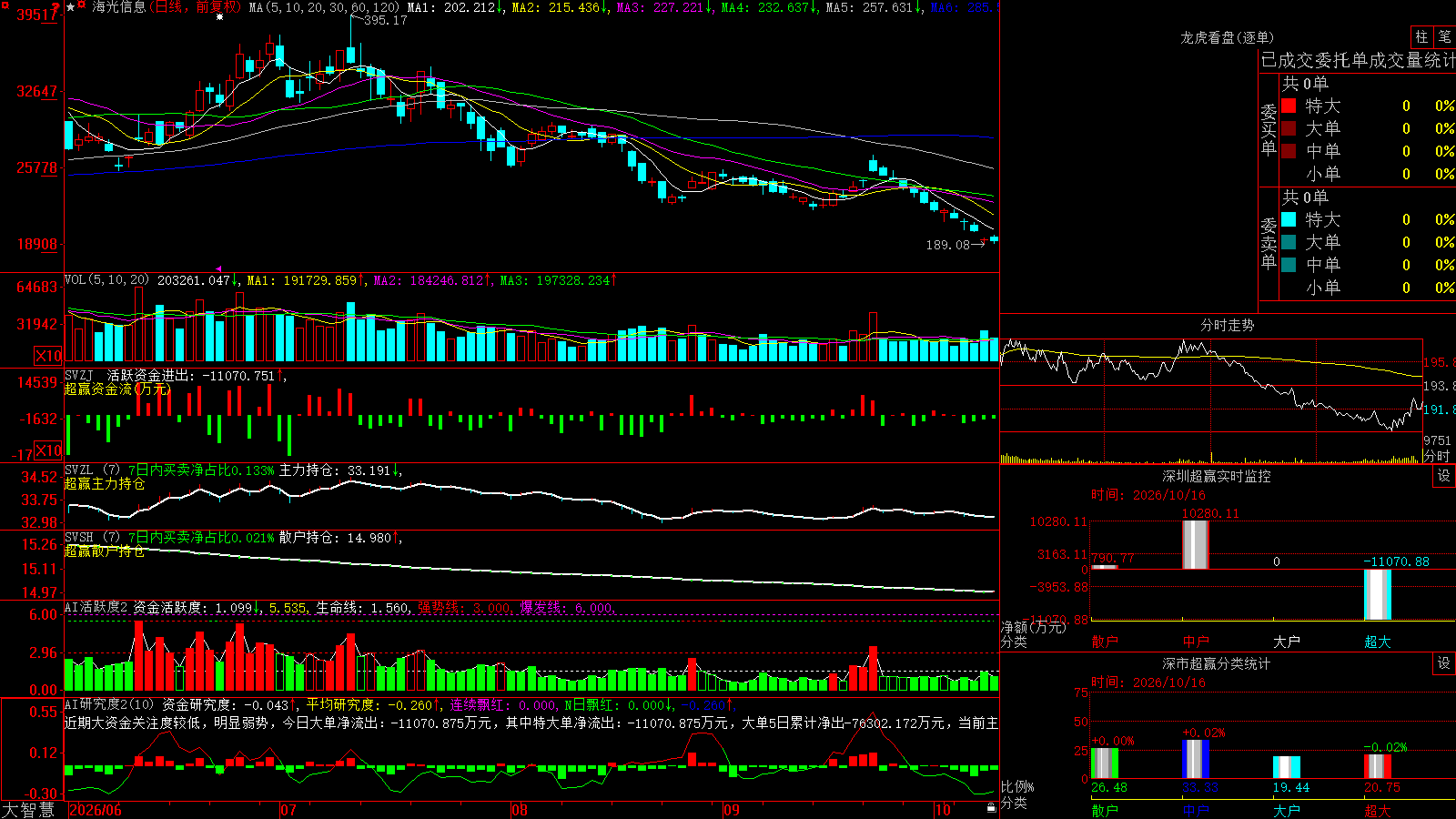Click the 超大 bar labeled -11070.88
The height and width of the screenshot is (819, 1456).
coord(1378,594)
